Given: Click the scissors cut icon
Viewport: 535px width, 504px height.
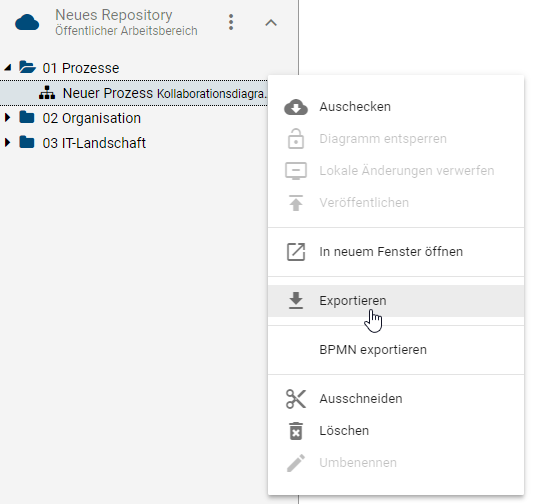Looking at the screenshot, I should pos(296,399).
